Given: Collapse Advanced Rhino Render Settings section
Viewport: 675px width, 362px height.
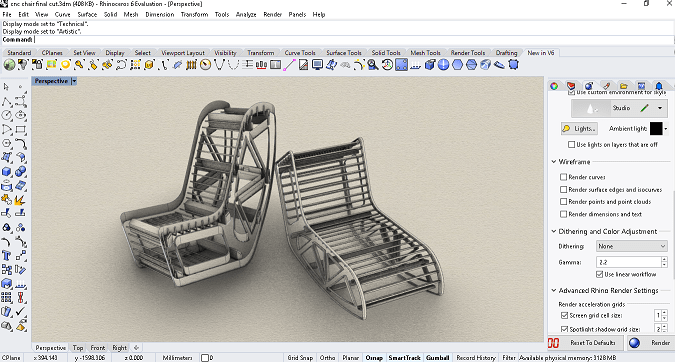Looking at the screenshot, I should [x=554, y=291].
